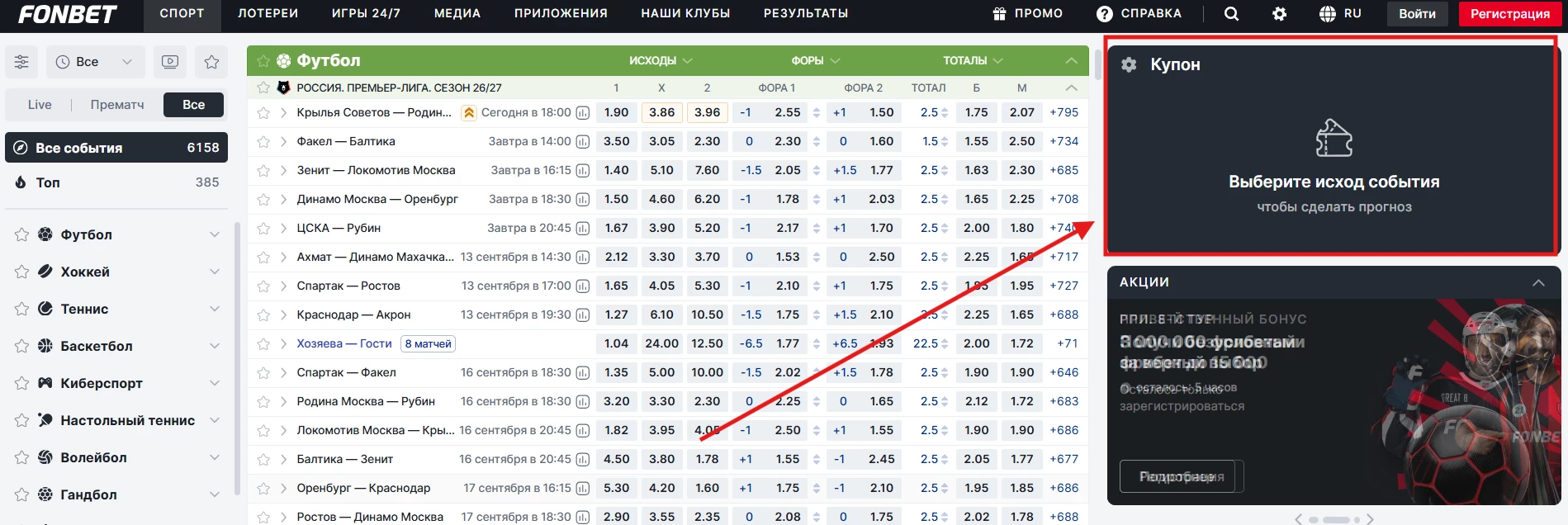Image resolution: width=1568 pixels, height=525 pixels.
Task: Open МЕДИА menu item
Action: tap(457, 14)
